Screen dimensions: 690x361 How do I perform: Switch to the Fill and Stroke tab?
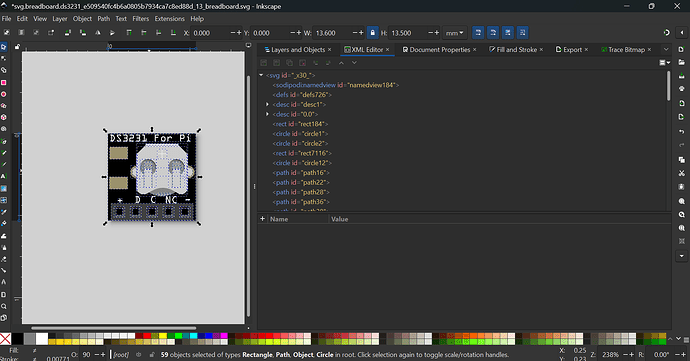point(513,50)
